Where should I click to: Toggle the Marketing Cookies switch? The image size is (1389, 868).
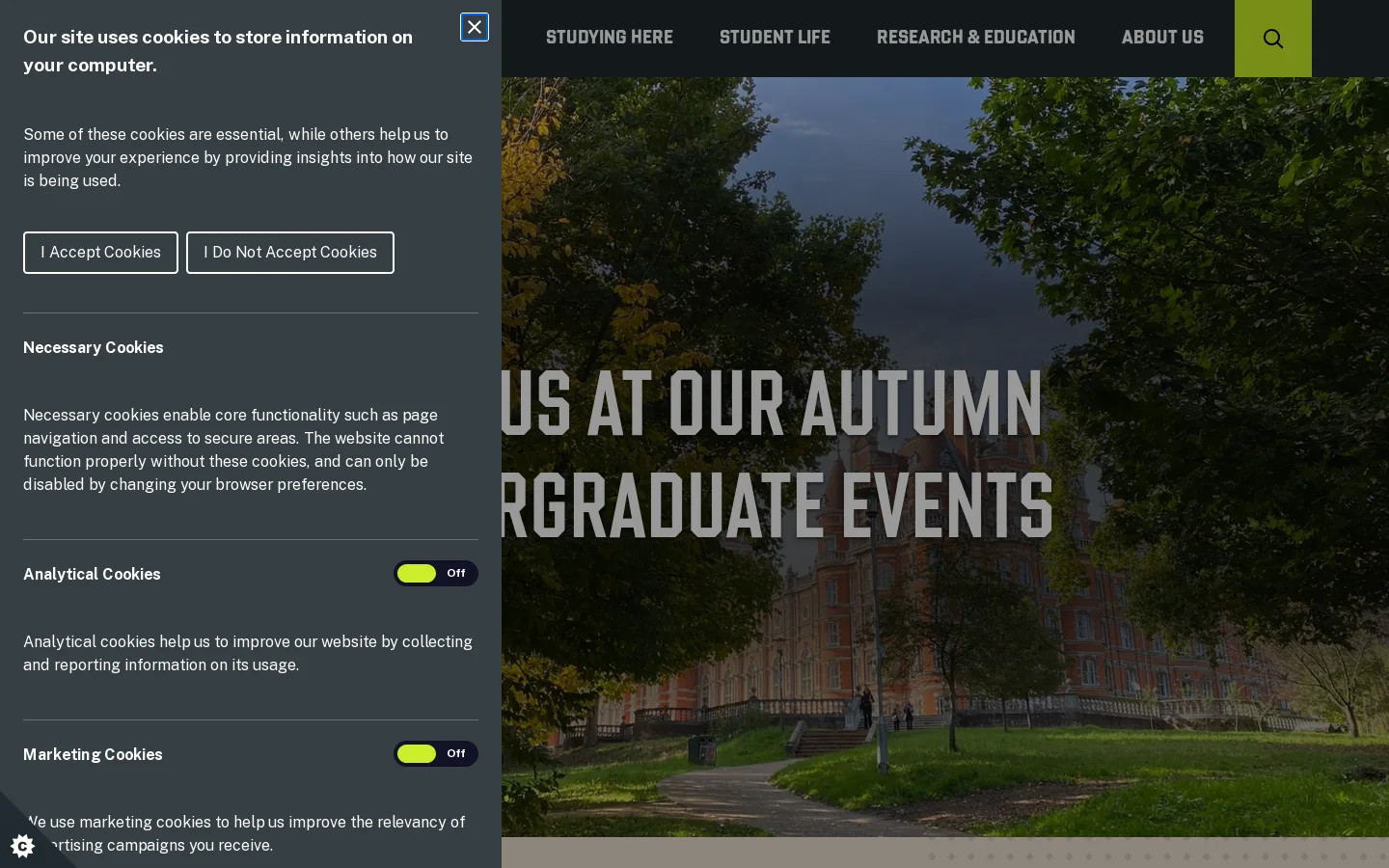[x=436, y=754]
